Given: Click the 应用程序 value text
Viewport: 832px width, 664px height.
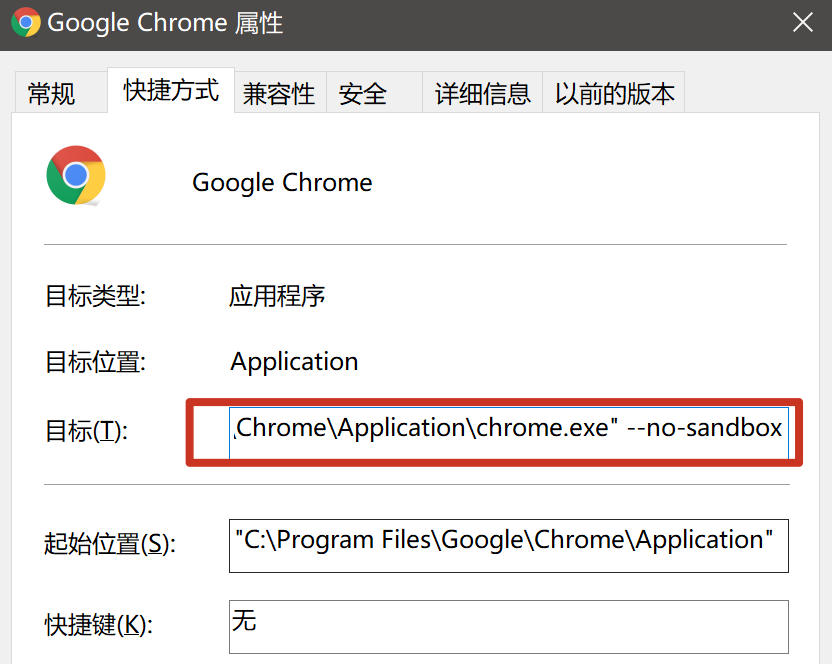Looking at the screenshot, I should click(x=277, y=296).
